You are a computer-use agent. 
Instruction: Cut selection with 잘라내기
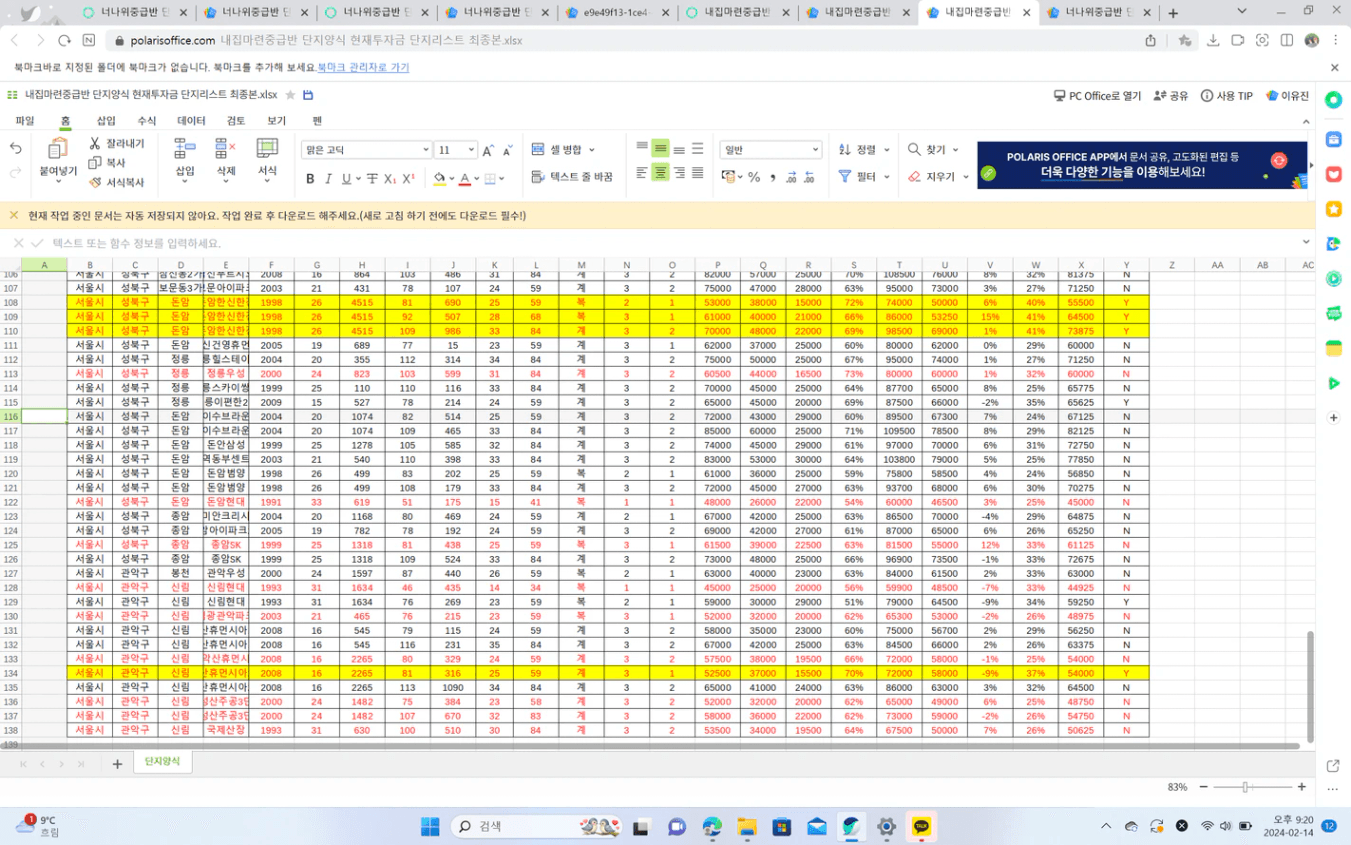(x=117, y=144)
